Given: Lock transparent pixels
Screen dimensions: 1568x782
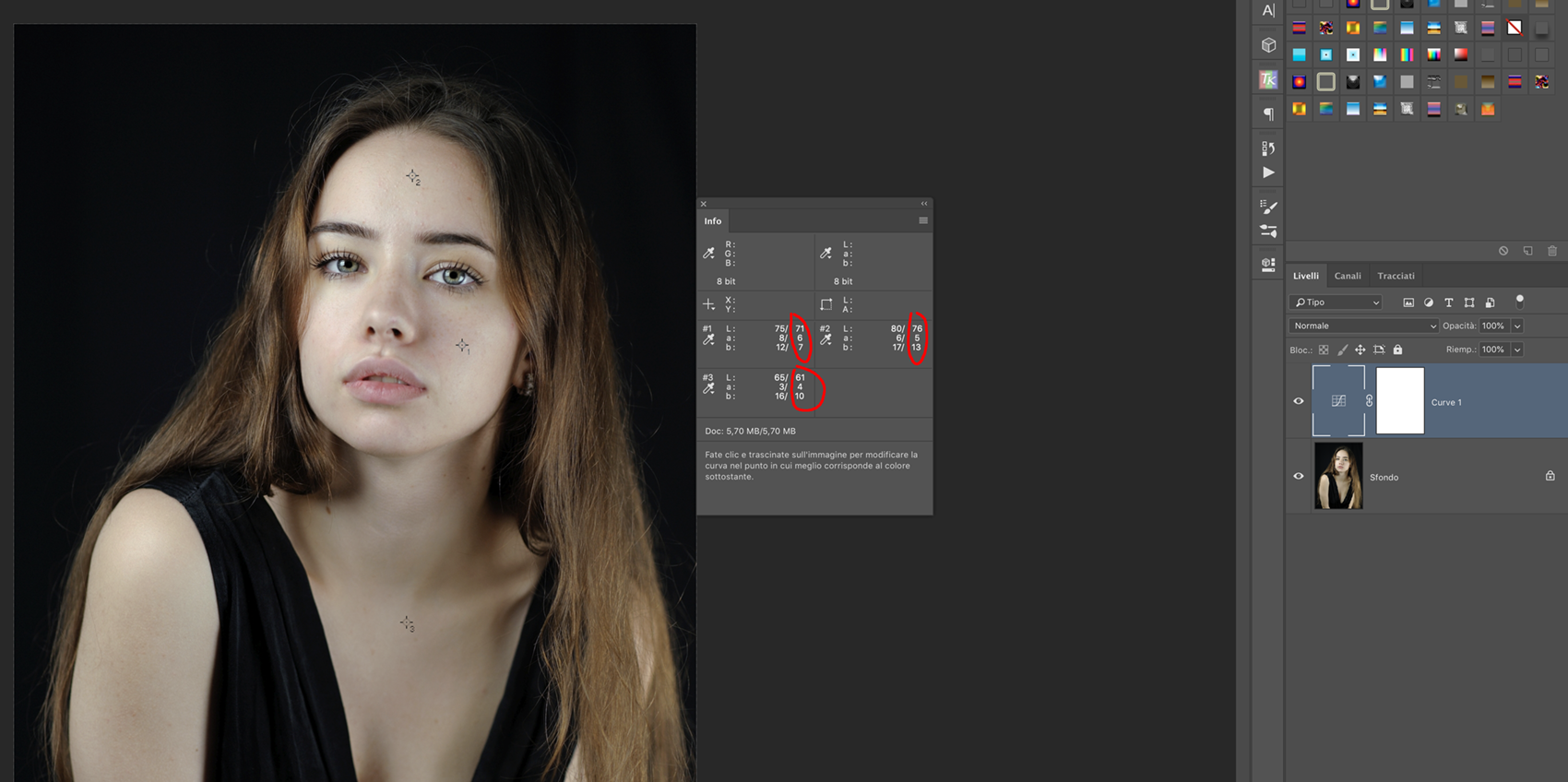Looking at the screenshot, I should click(1324, 350).
